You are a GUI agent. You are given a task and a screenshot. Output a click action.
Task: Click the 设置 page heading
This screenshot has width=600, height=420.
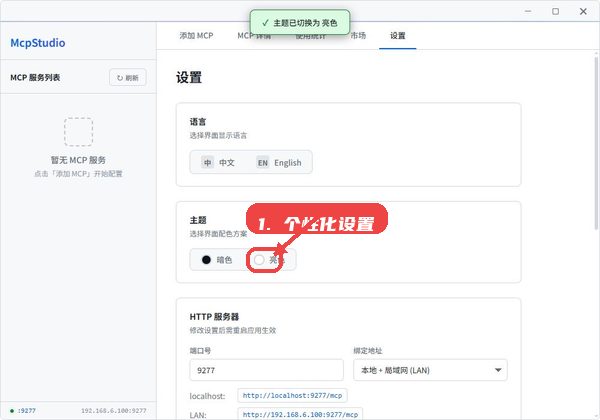point(189,78)
